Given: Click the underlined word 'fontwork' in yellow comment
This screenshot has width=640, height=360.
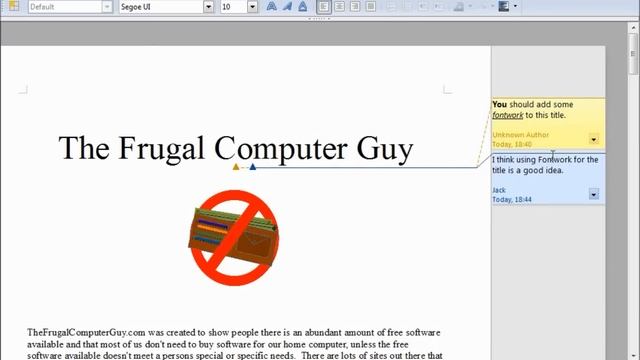Looking at the screenshot, I should pos(507,116).
